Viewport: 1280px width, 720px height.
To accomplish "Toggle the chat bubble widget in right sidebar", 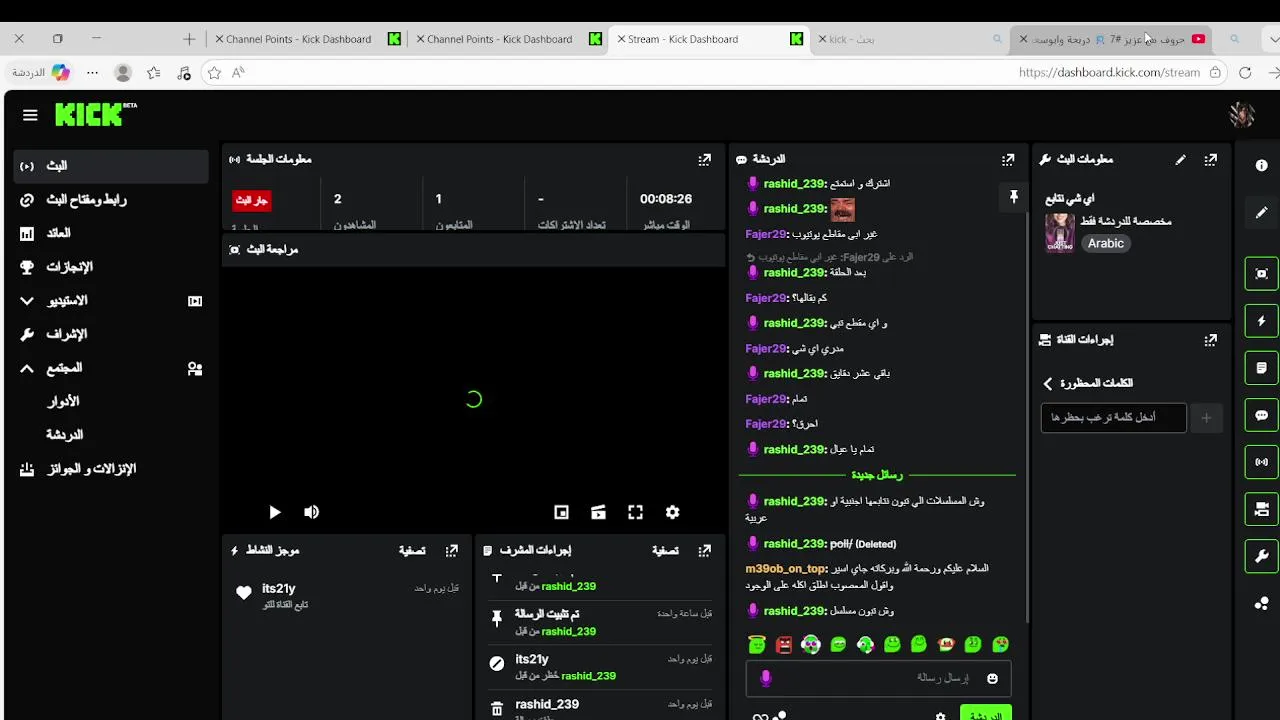I will [x=1261, y=415].
